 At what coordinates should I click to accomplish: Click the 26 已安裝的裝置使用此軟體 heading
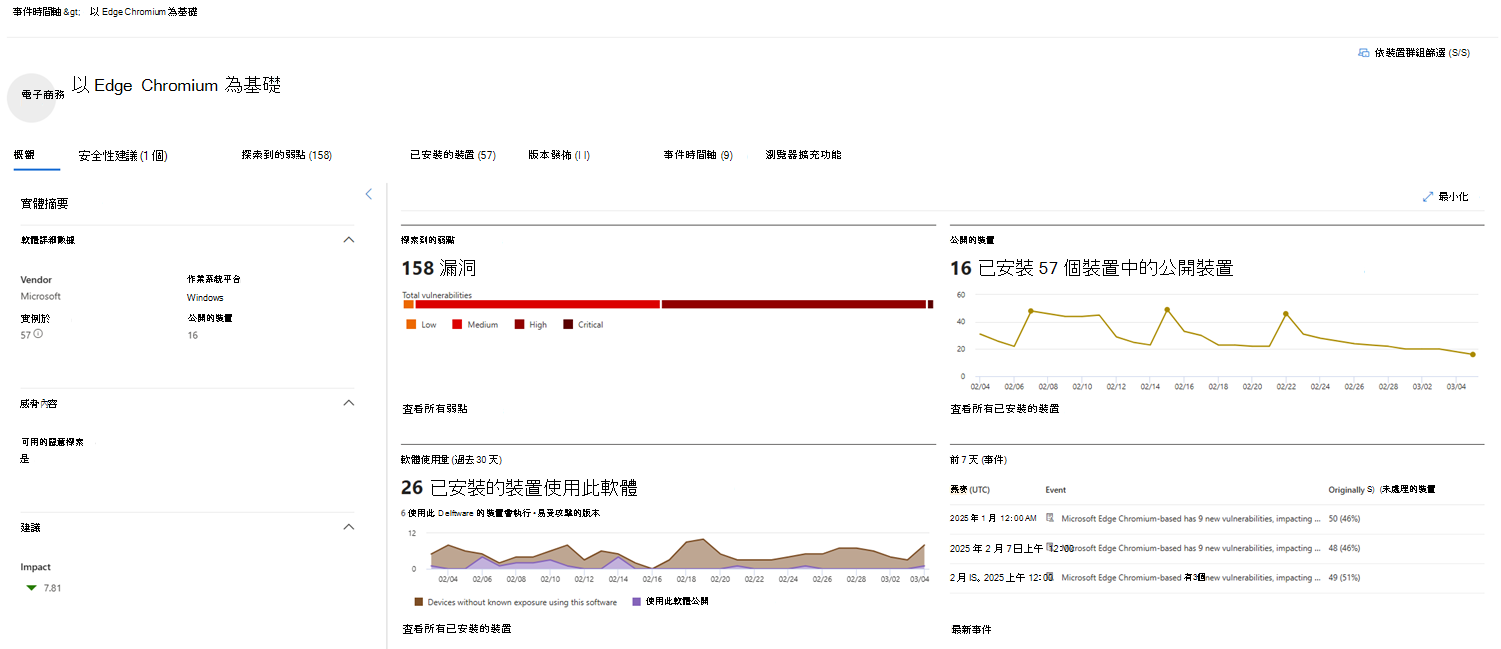click(x=519, y=488)
